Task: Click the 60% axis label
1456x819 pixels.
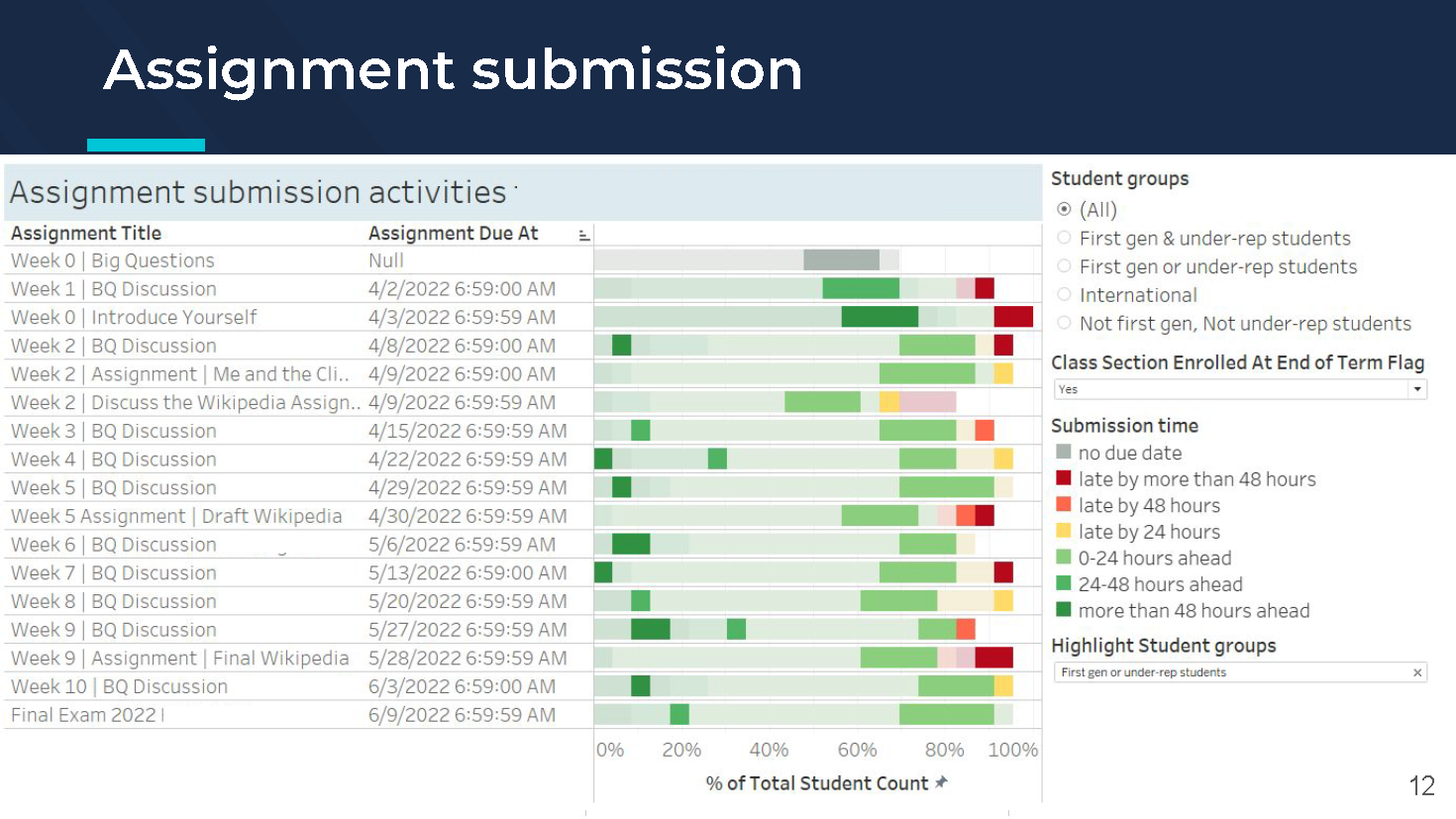Action: pyautogui.click(x=858, y=750)
